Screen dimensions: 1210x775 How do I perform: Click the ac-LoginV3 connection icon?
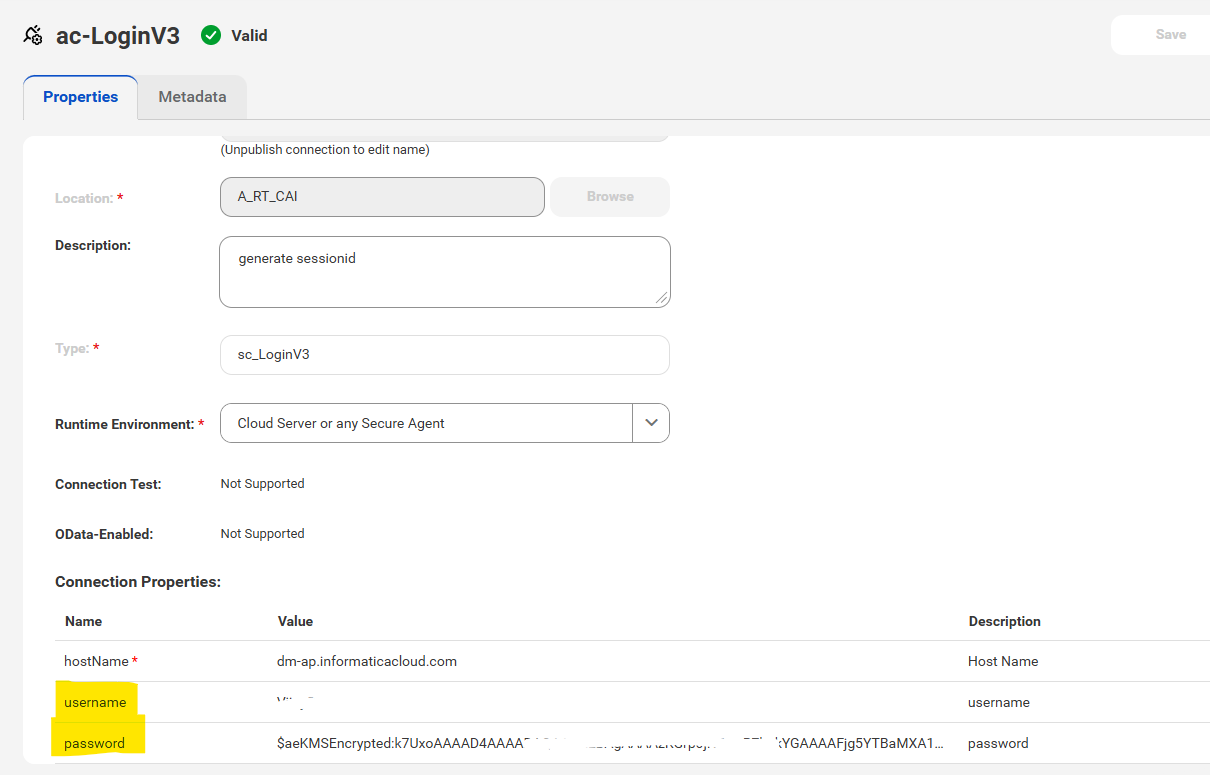33,36
